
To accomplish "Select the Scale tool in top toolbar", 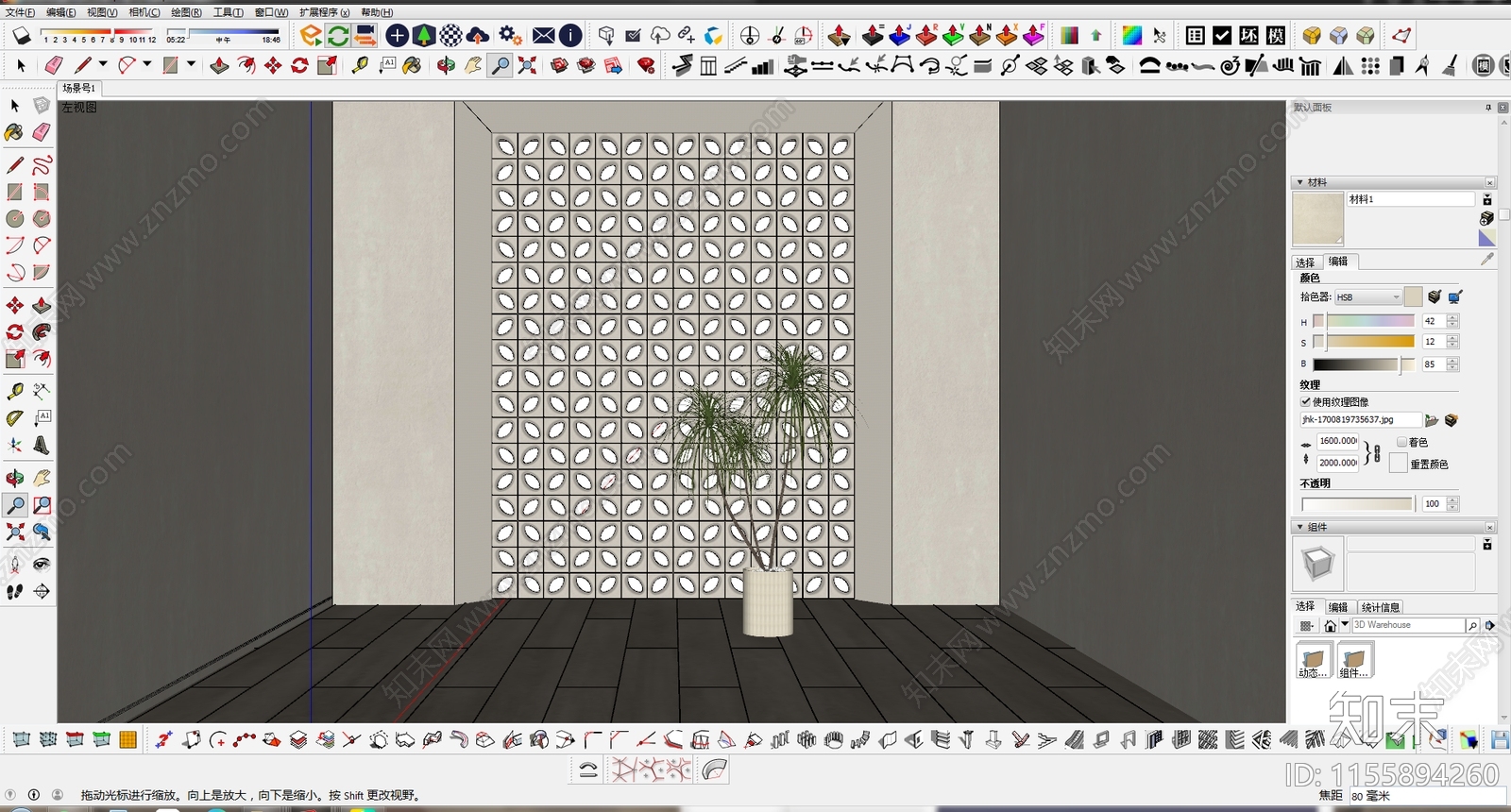I will coord(327,65).
